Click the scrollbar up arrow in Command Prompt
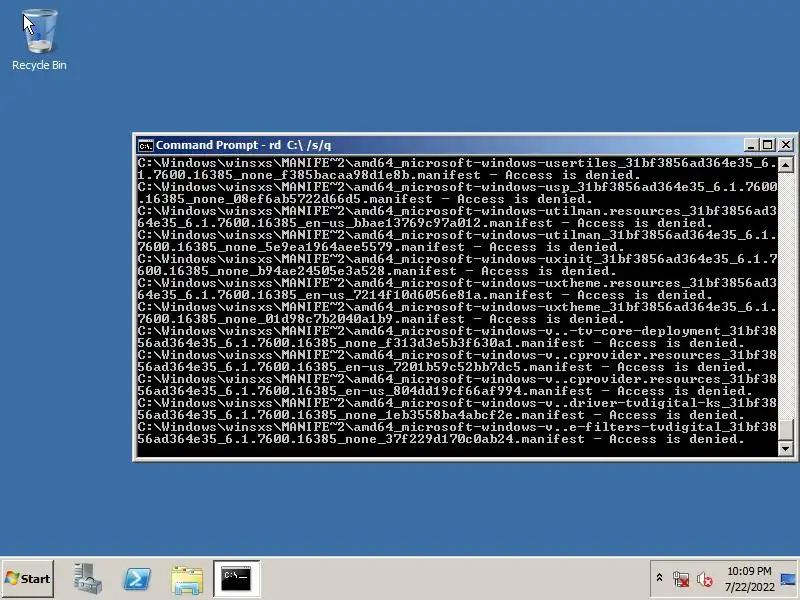This screenshot has width=800, height=600. [x=786, y=164]
